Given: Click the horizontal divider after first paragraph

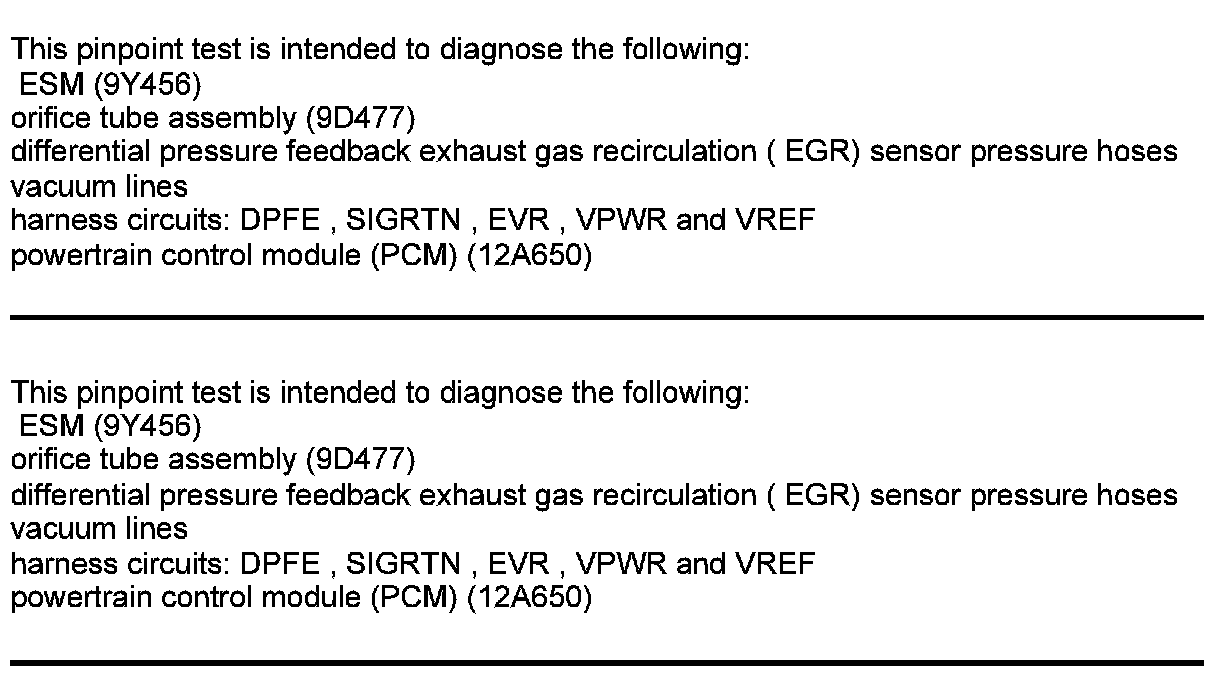Looking at the screenshot, I should tap(607, 317).
